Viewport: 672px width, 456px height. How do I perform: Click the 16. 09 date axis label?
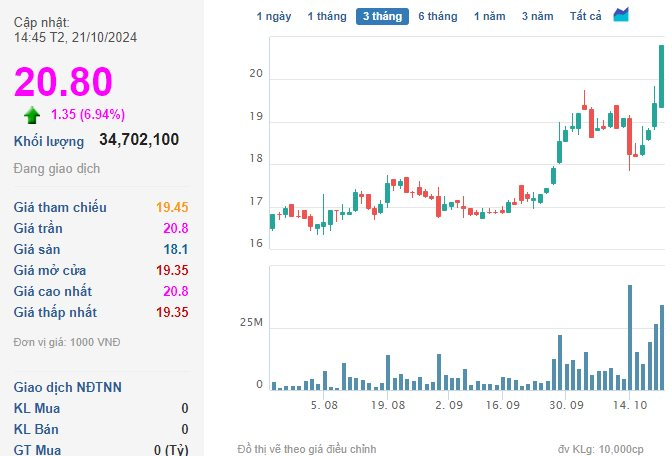pyautogui.click(x=503, y=405)
